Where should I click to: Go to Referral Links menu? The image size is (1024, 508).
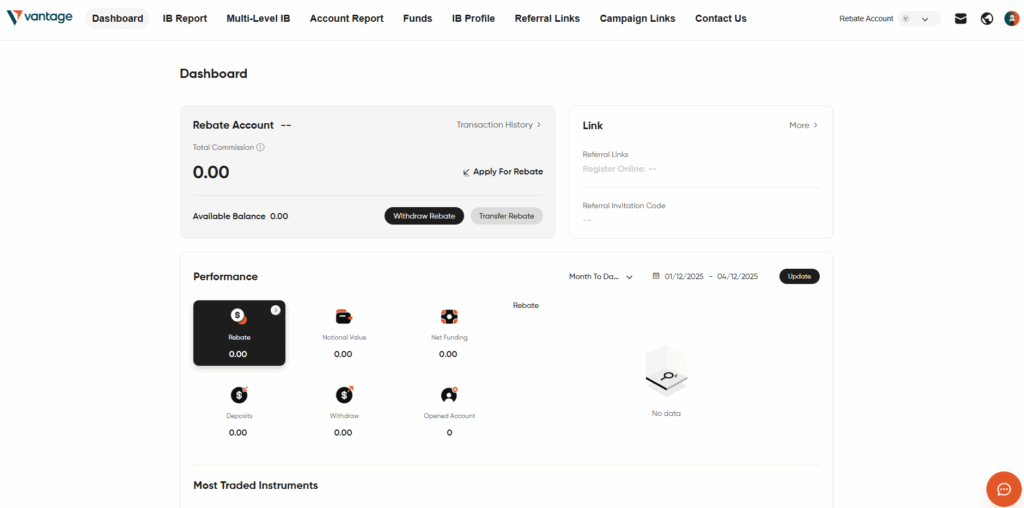[547, 18]
